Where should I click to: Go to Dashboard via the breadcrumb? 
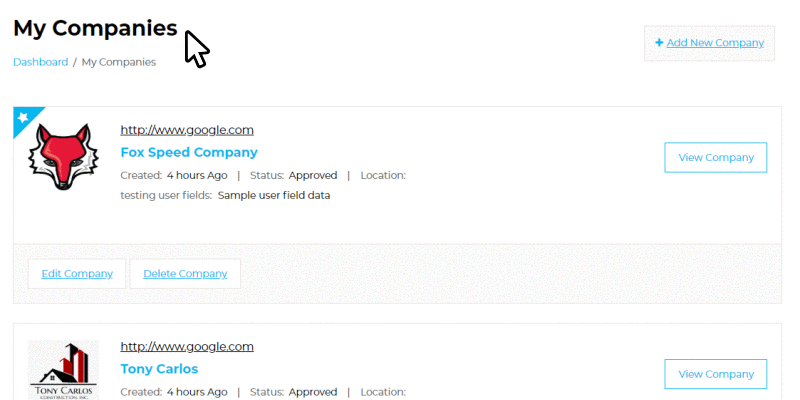click(40, 62)
